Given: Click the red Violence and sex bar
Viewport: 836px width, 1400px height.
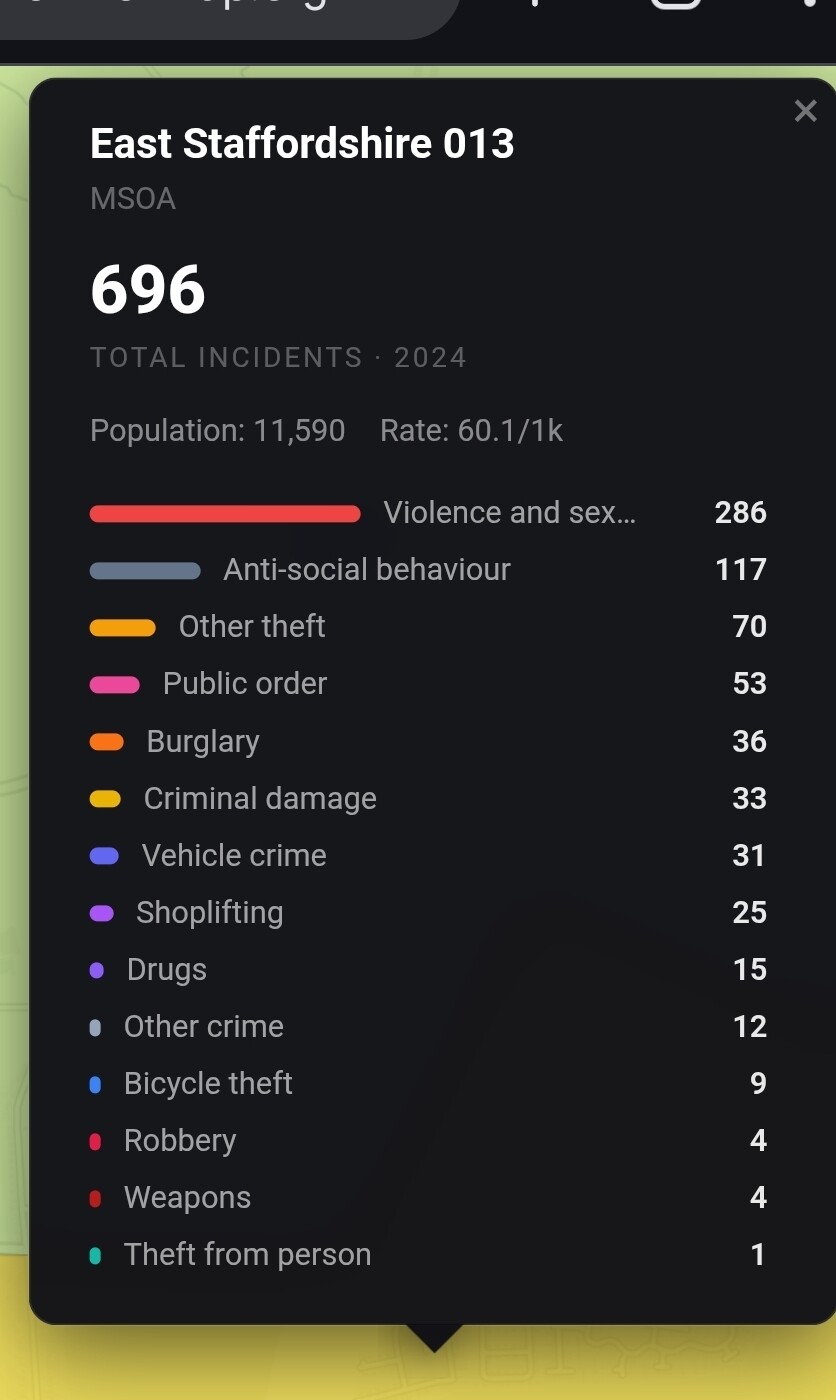Looking at the screenshot, I should click(x=225, y=514).
